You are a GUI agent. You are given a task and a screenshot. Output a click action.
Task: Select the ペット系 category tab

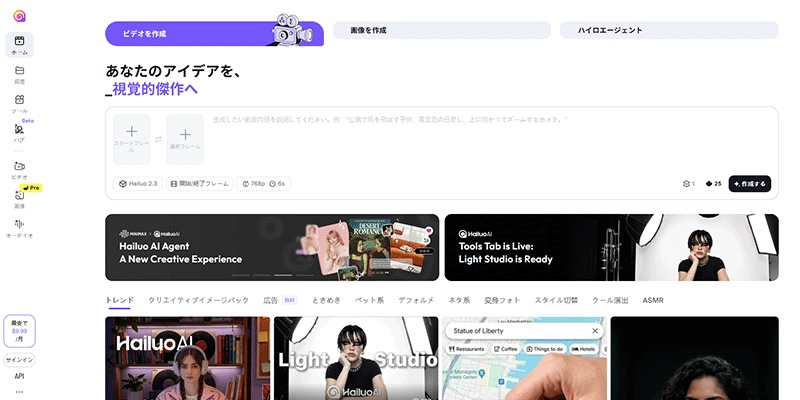pos(369,301)
